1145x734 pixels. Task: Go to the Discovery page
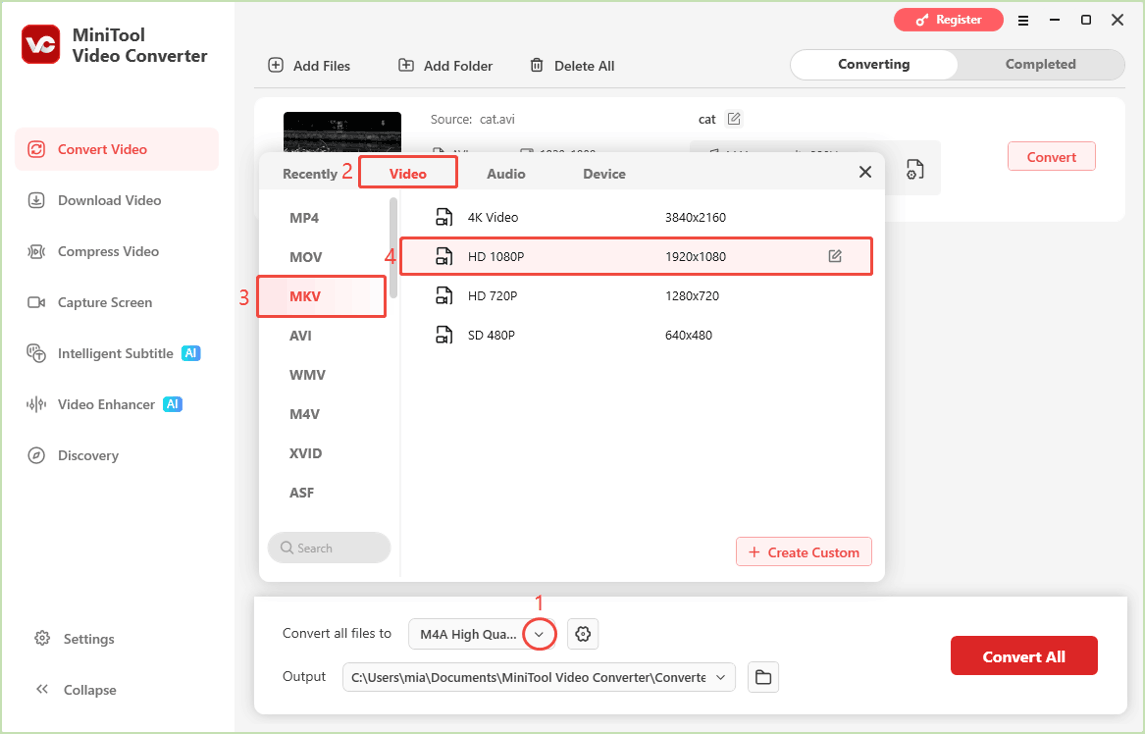[x=73, y=456]
